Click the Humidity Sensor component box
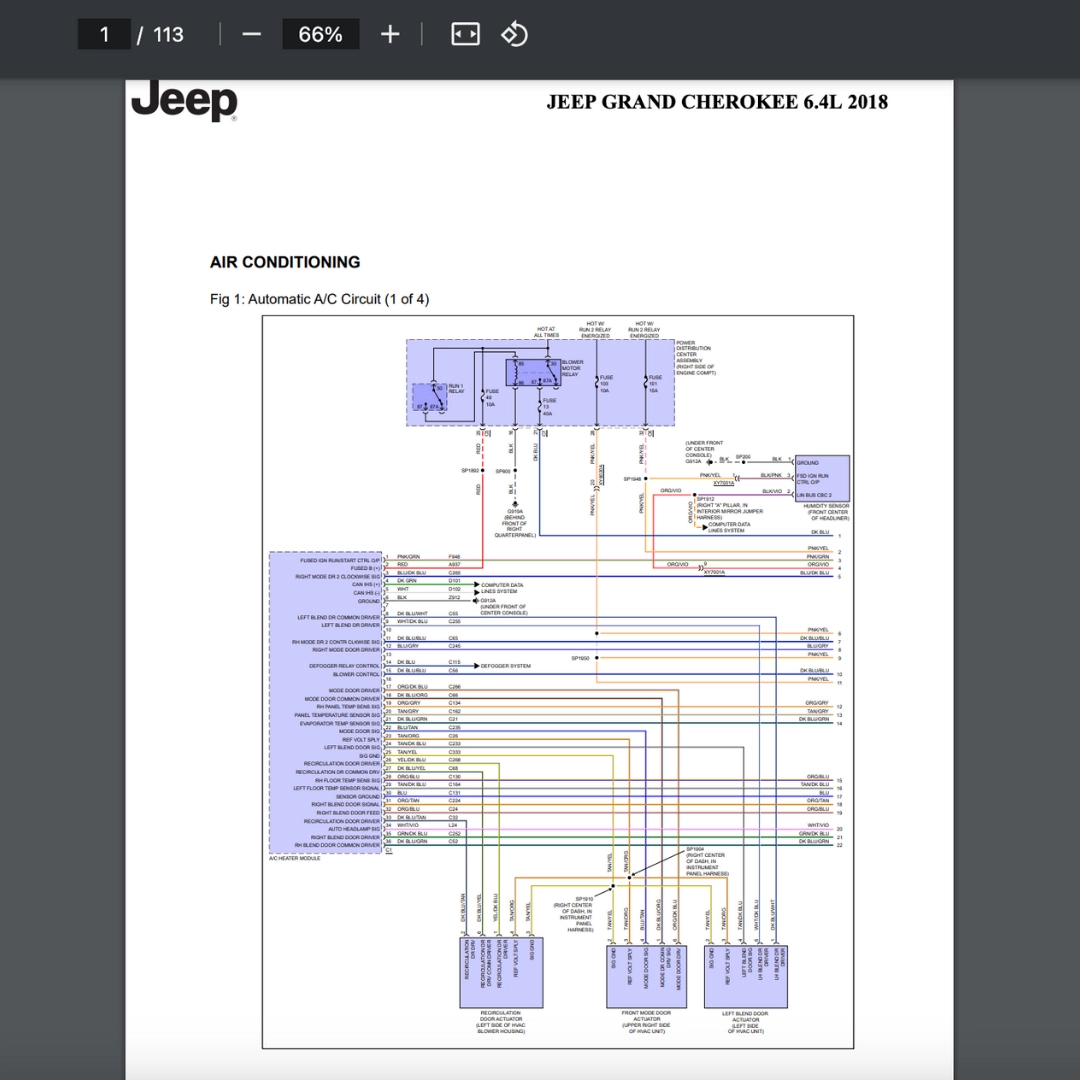 pos(822,478)
